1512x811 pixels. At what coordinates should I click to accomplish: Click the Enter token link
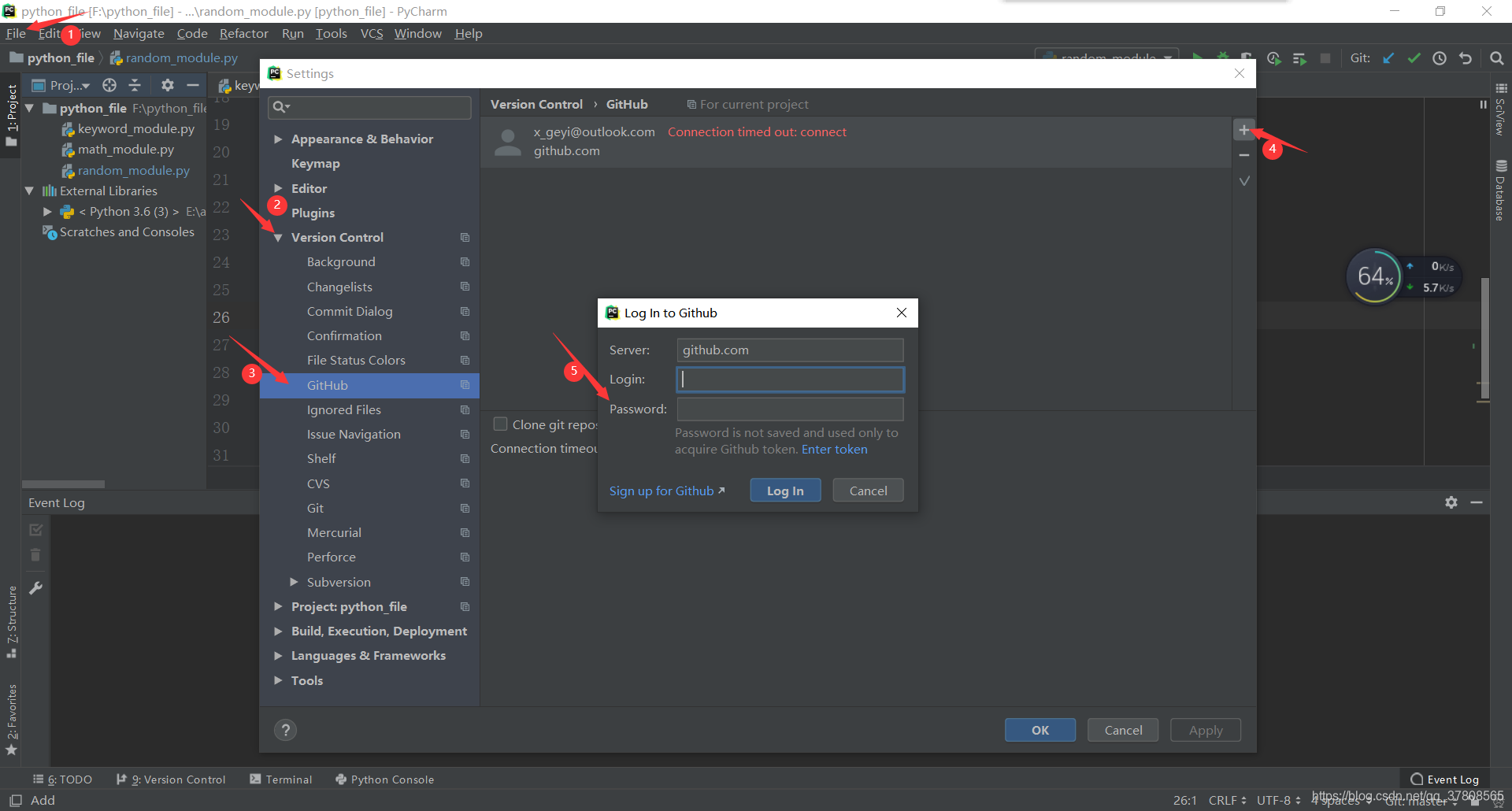click(x=834, y=450)
